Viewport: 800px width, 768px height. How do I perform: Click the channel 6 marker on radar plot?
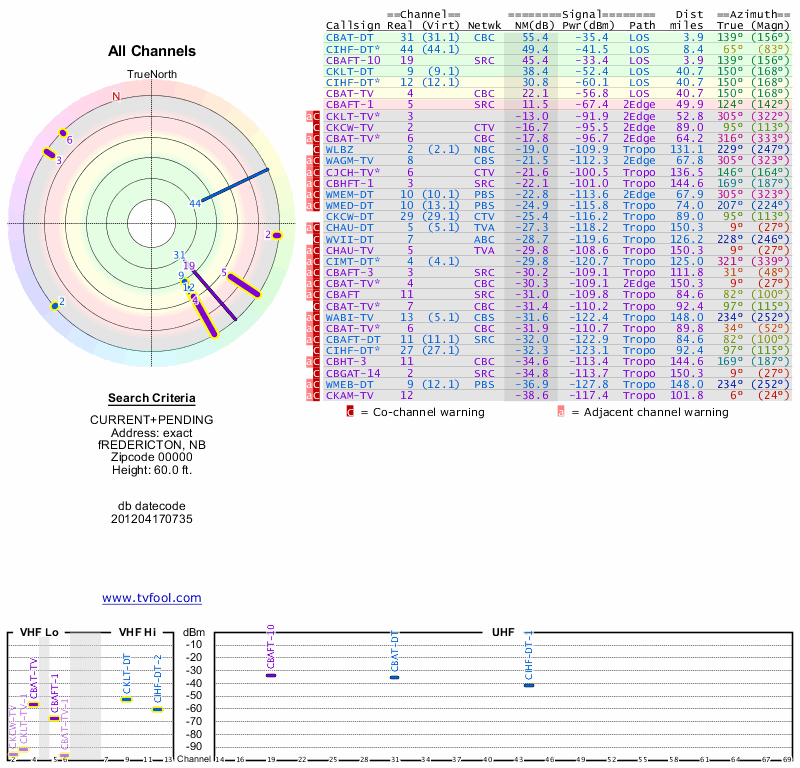click(x=64, y=133)
